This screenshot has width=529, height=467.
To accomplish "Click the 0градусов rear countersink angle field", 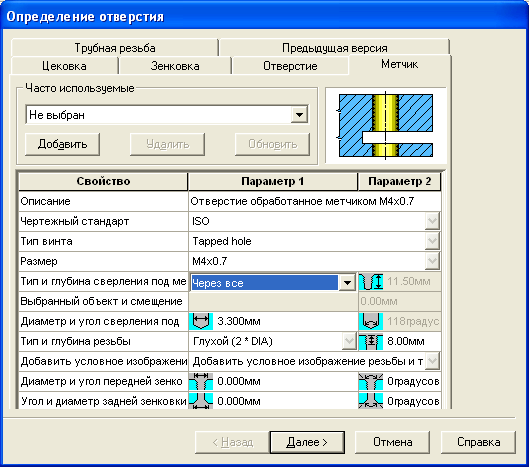I will pos(412,401).
